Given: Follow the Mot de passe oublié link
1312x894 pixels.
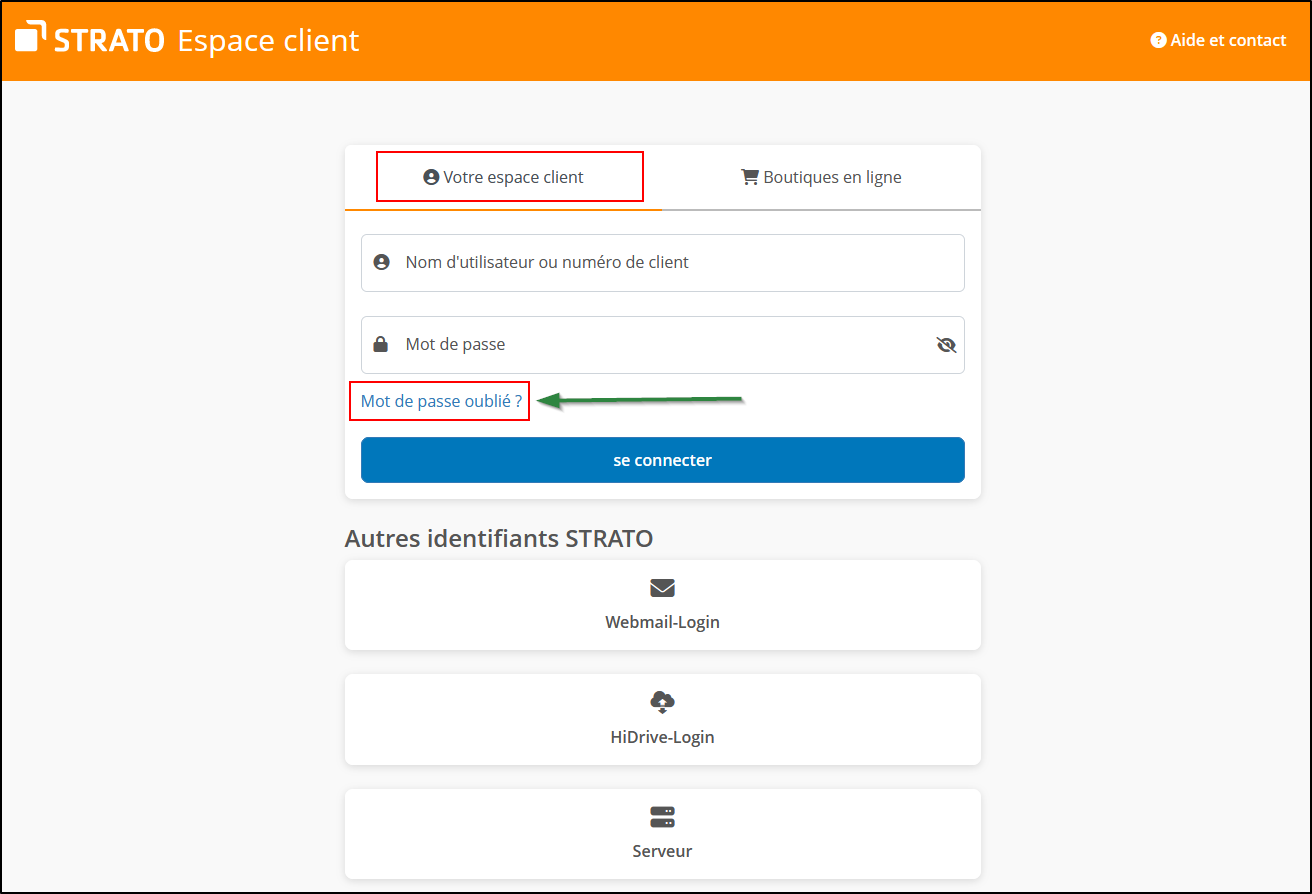Looking at the screenshot, I should [441, 401].
